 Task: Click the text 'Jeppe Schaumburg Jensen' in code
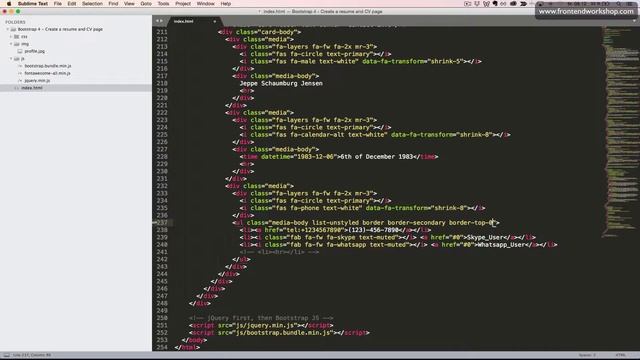[x=281, y=83]
